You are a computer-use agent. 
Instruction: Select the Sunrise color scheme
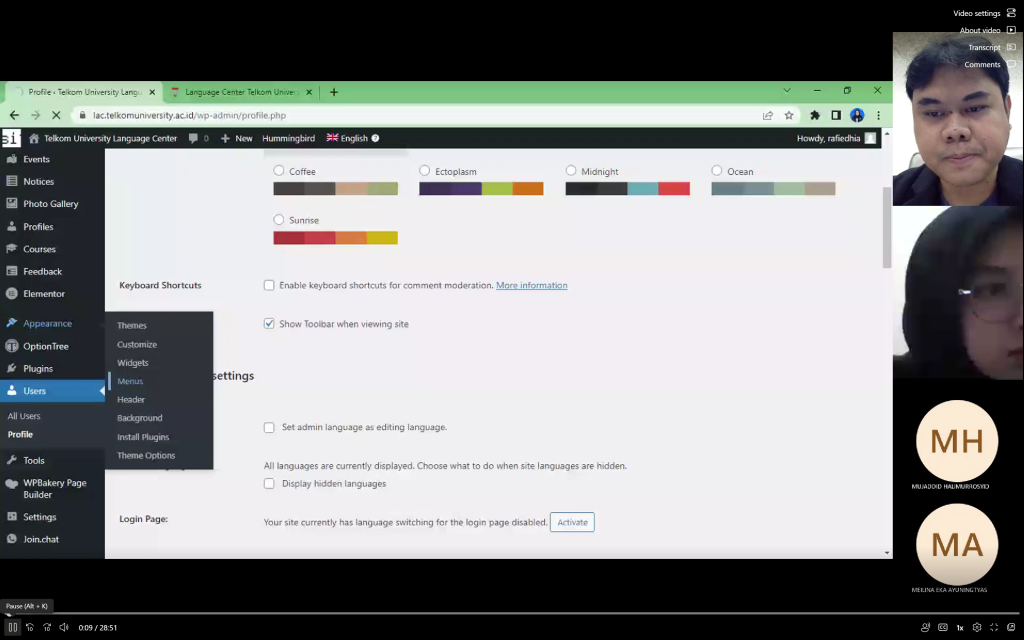click(279, 219)
